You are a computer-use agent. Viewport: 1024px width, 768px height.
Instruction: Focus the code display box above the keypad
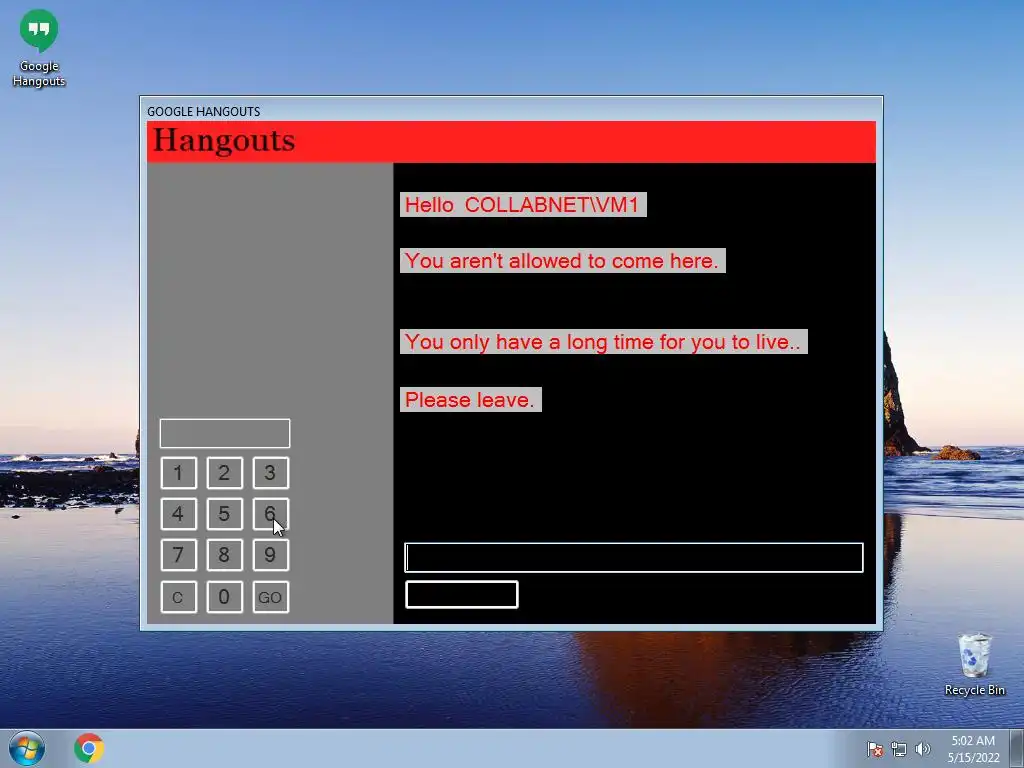coord(225,434)
